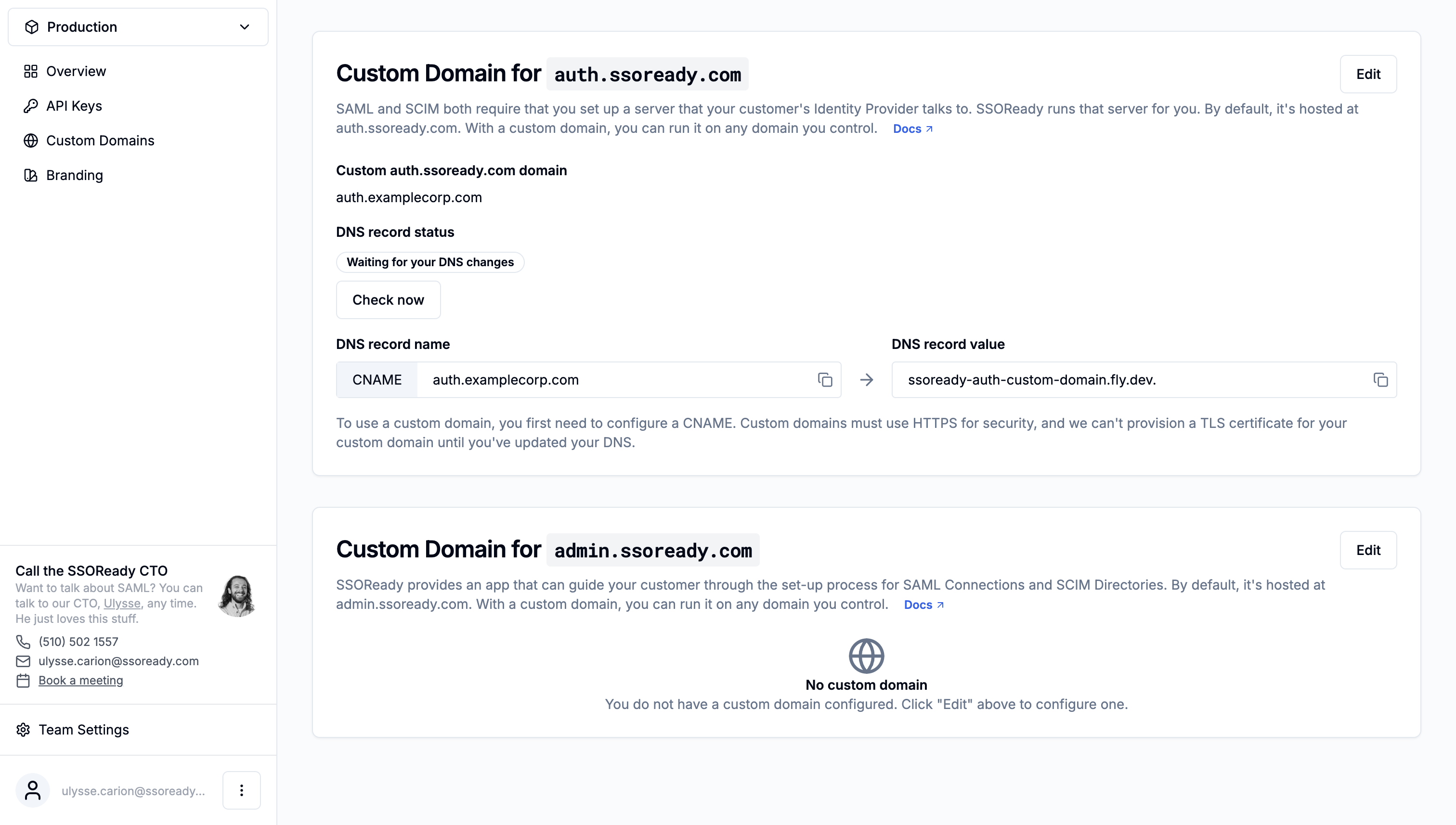Edit the auth.ssoready.com custom domain

[x=1368, y=74]
